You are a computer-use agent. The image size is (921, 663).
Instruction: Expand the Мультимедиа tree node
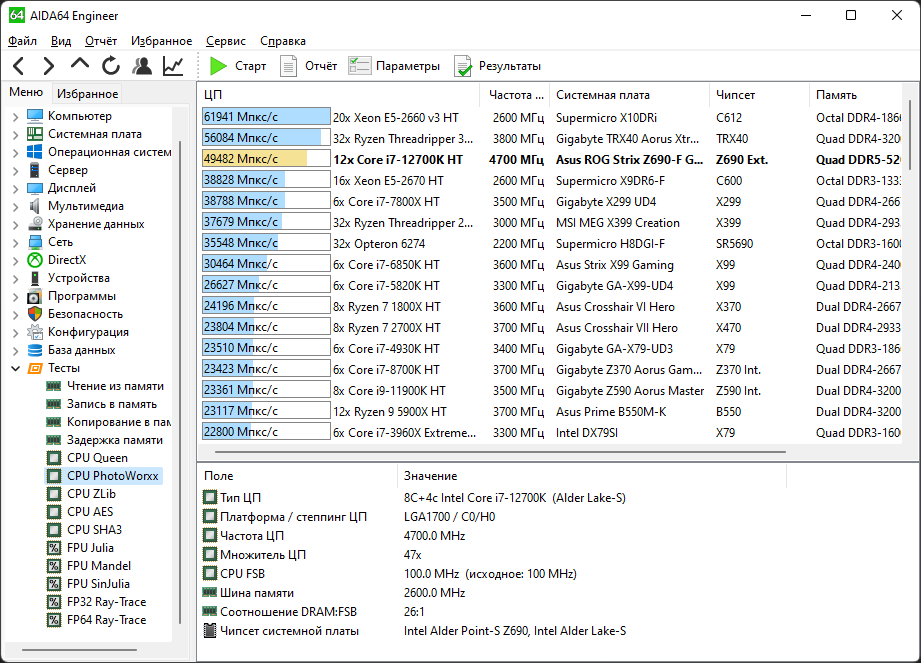[x=15, y=207]
